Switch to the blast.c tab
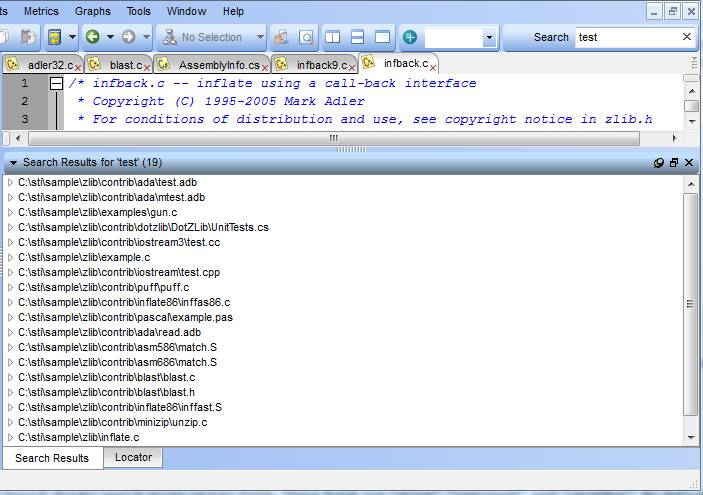This screenshot has width=703, height=495. coord(119,65)
